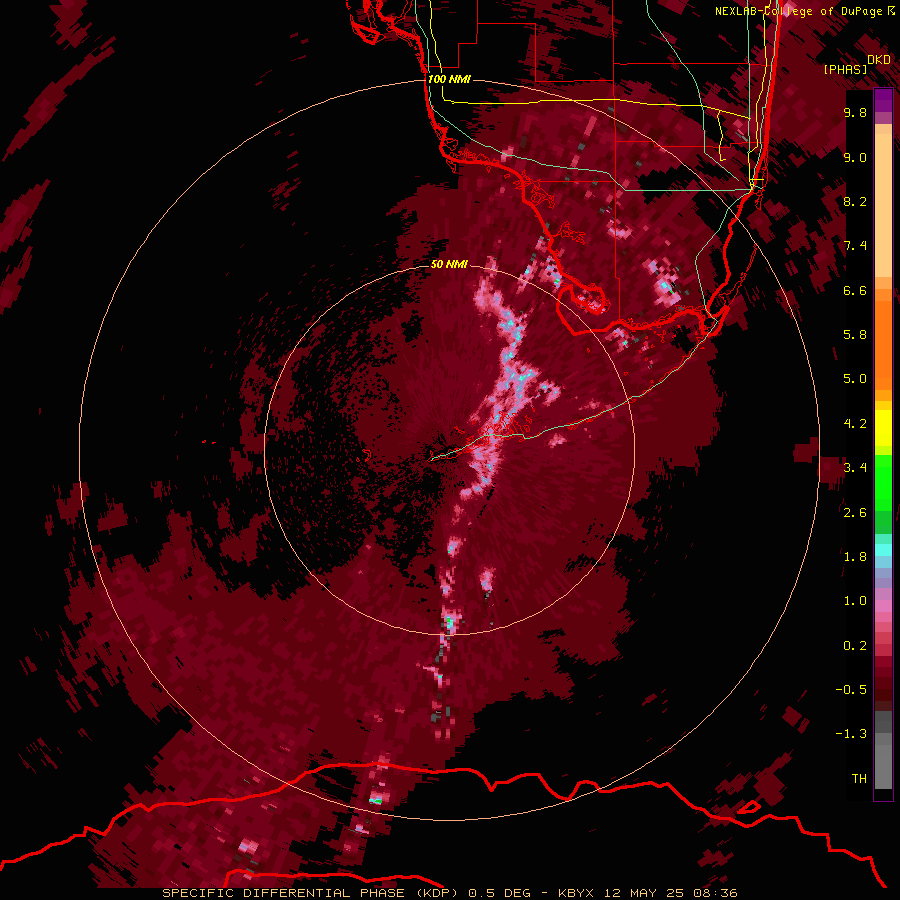Image resolution: width=900 pixels, height=900 pixels.
Task: Click the "DKD" label above the color scale
Action: pos(879,60)
